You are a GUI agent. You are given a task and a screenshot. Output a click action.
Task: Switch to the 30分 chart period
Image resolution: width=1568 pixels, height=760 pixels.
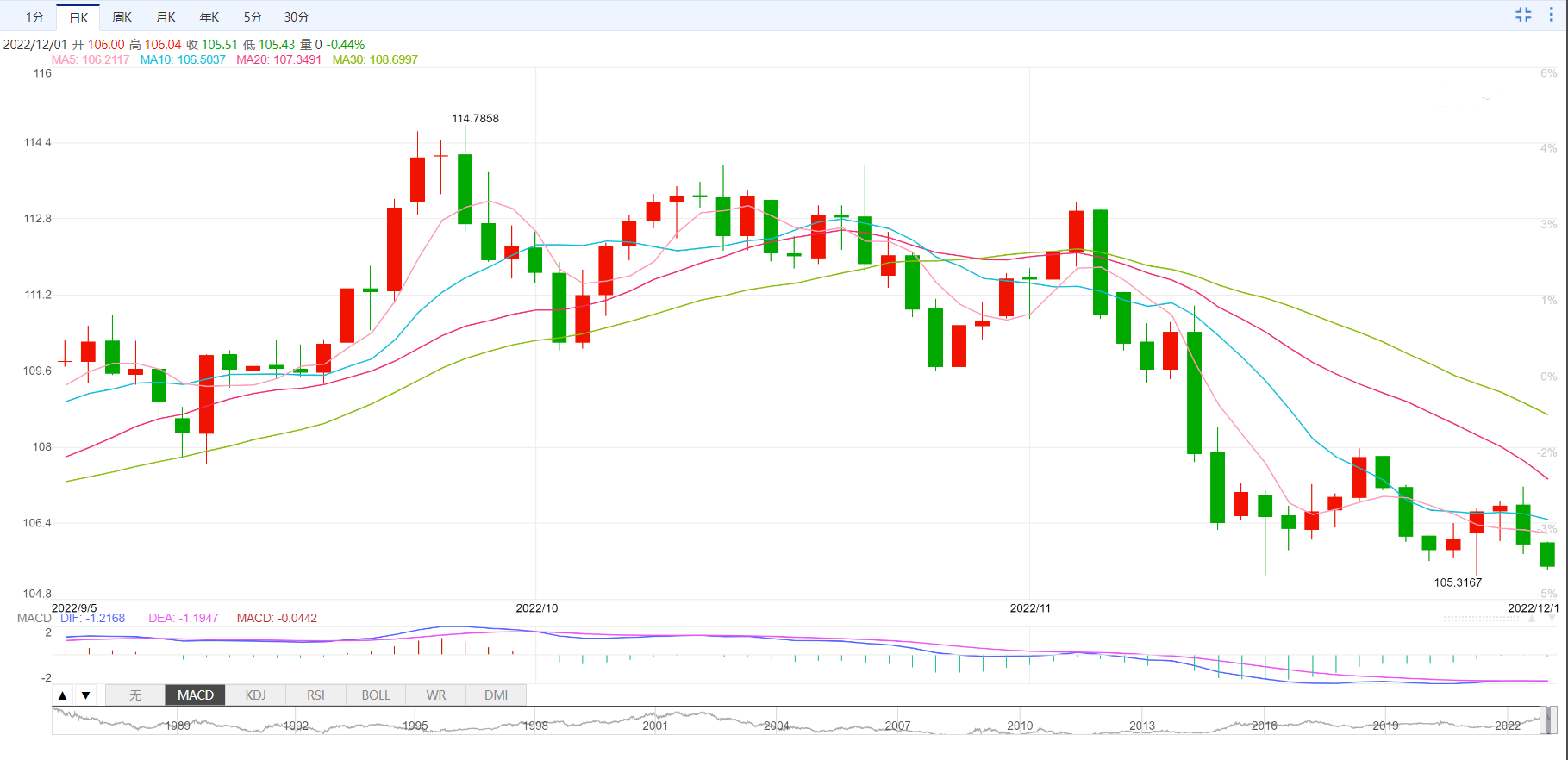(x=297, y=17)
